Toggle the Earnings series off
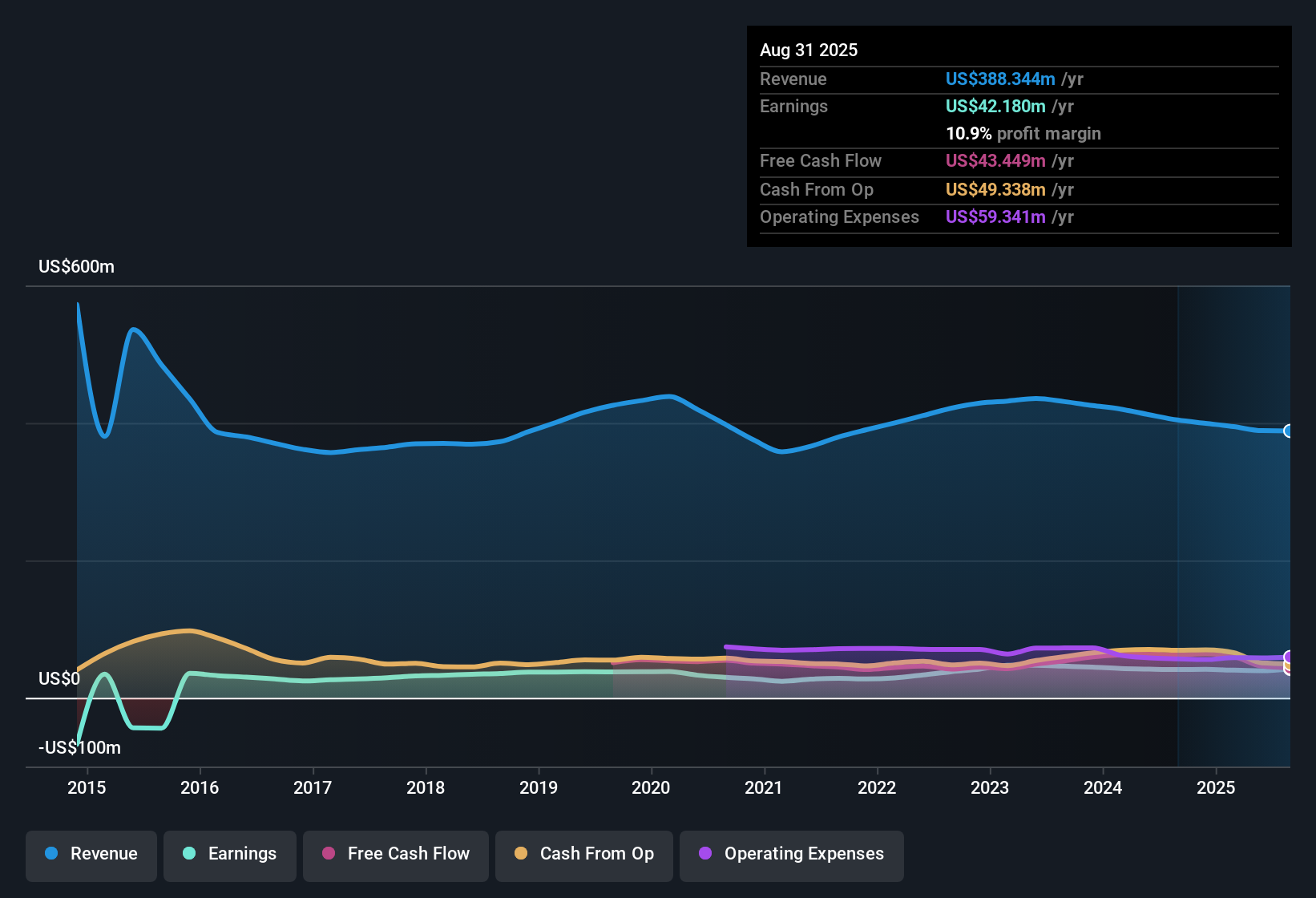The width and height of the screenshot is (1316, 898). 230,855
